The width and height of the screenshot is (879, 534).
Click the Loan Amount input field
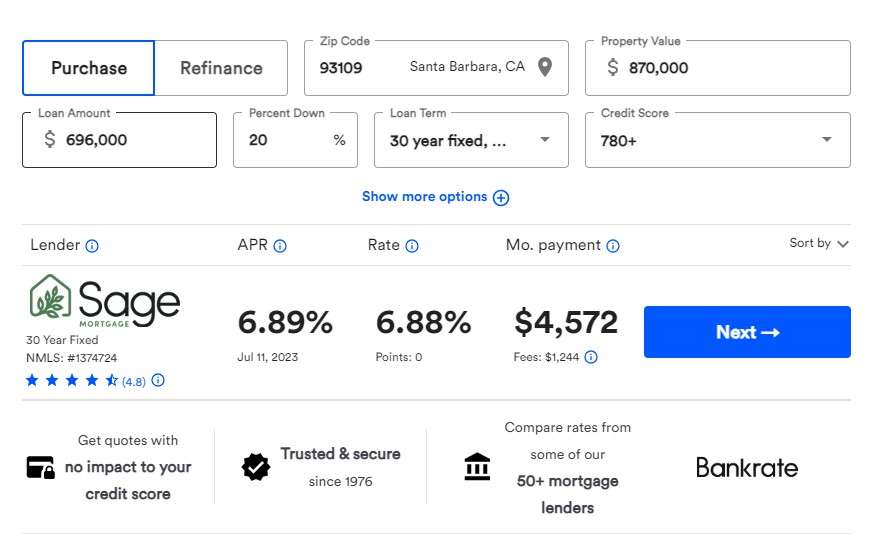point(119,140)
